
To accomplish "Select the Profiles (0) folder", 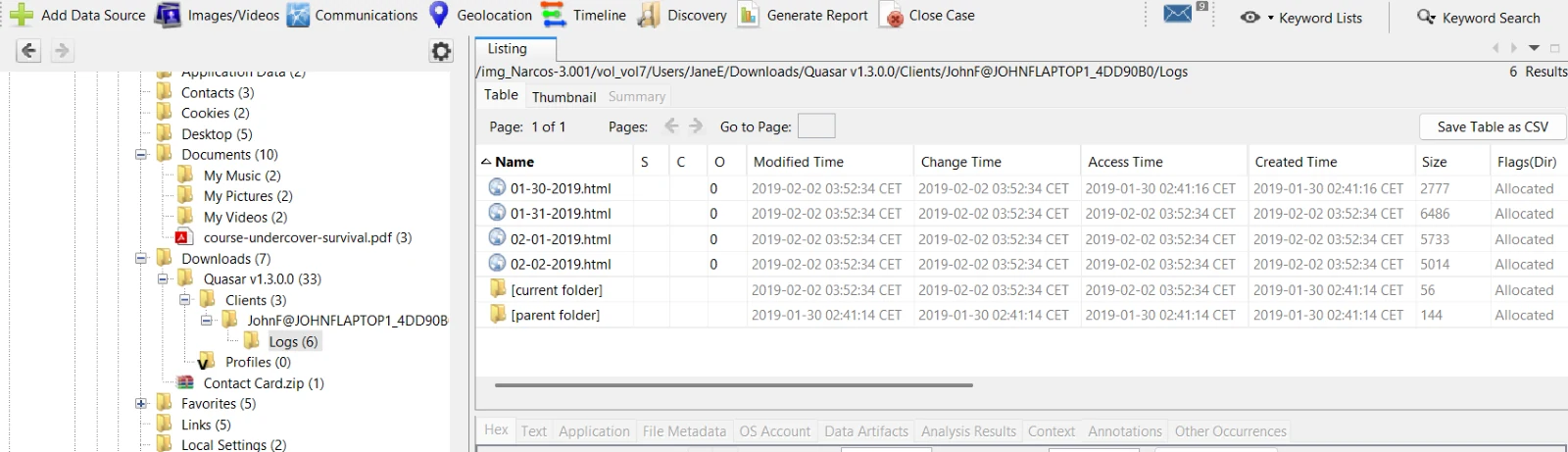I will click(x=258, y=362).
